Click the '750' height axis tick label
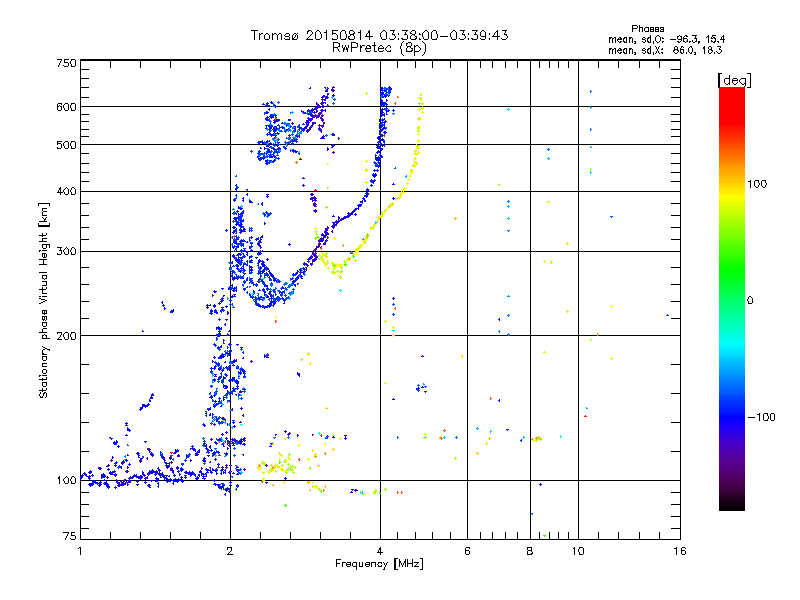 click(x=66, y=63)
